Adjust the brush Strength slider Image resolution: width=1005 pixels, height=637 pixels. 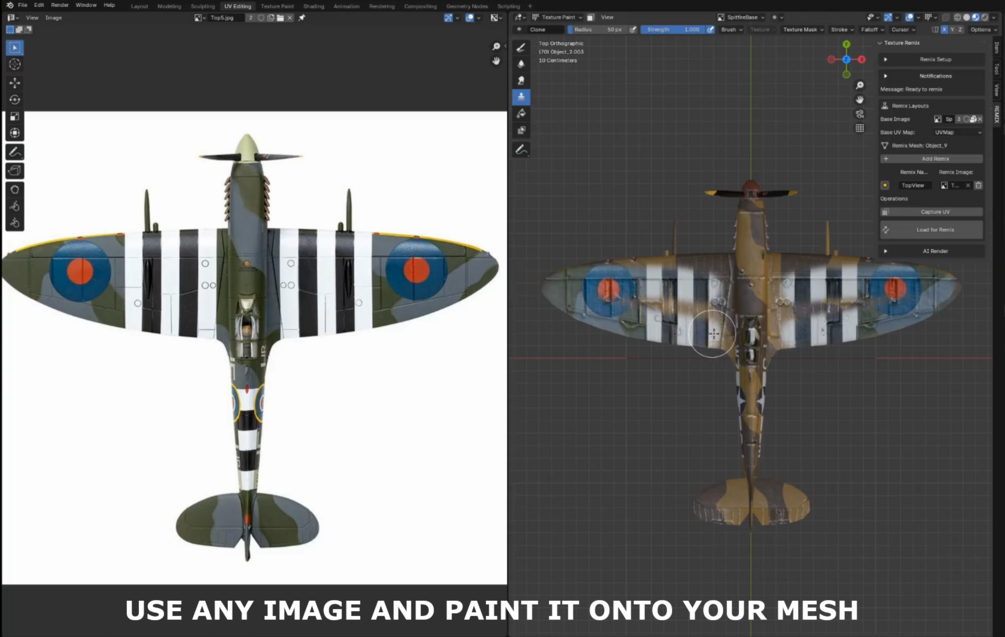click(x=672, y=29)
